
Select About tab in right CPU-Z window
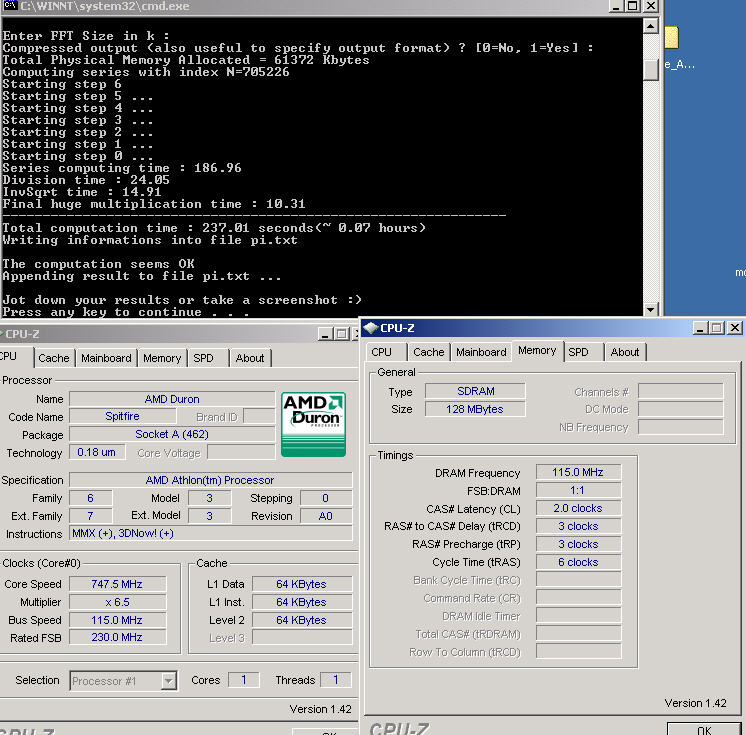(x=625, y=352)
